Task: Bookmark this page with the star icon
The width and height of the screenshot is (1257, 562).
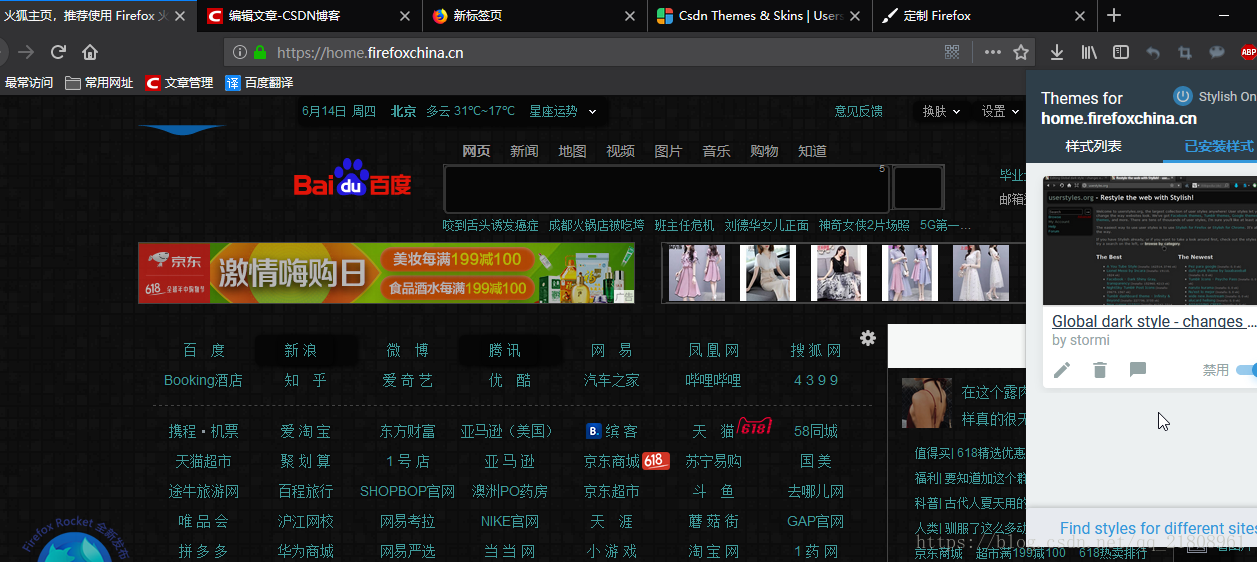Action: (1021, 52)
